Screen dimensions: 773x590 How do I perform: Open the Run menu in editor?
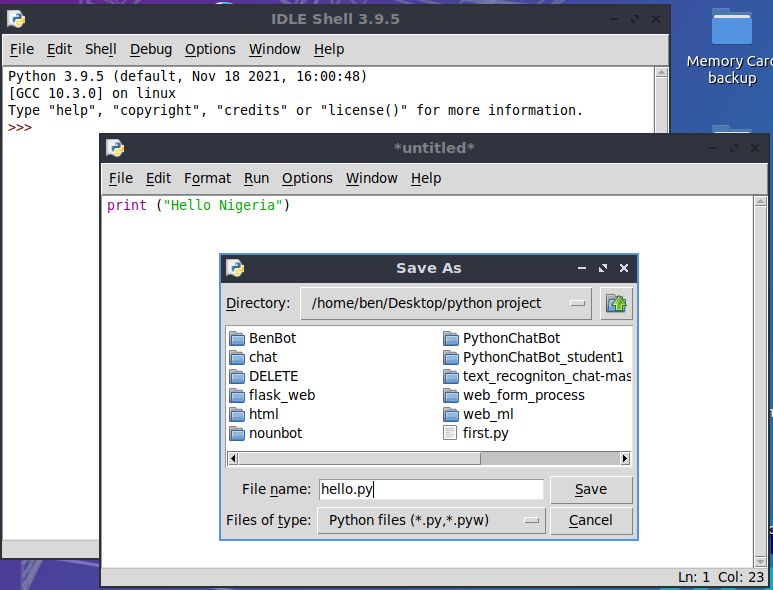coord(256,178)
